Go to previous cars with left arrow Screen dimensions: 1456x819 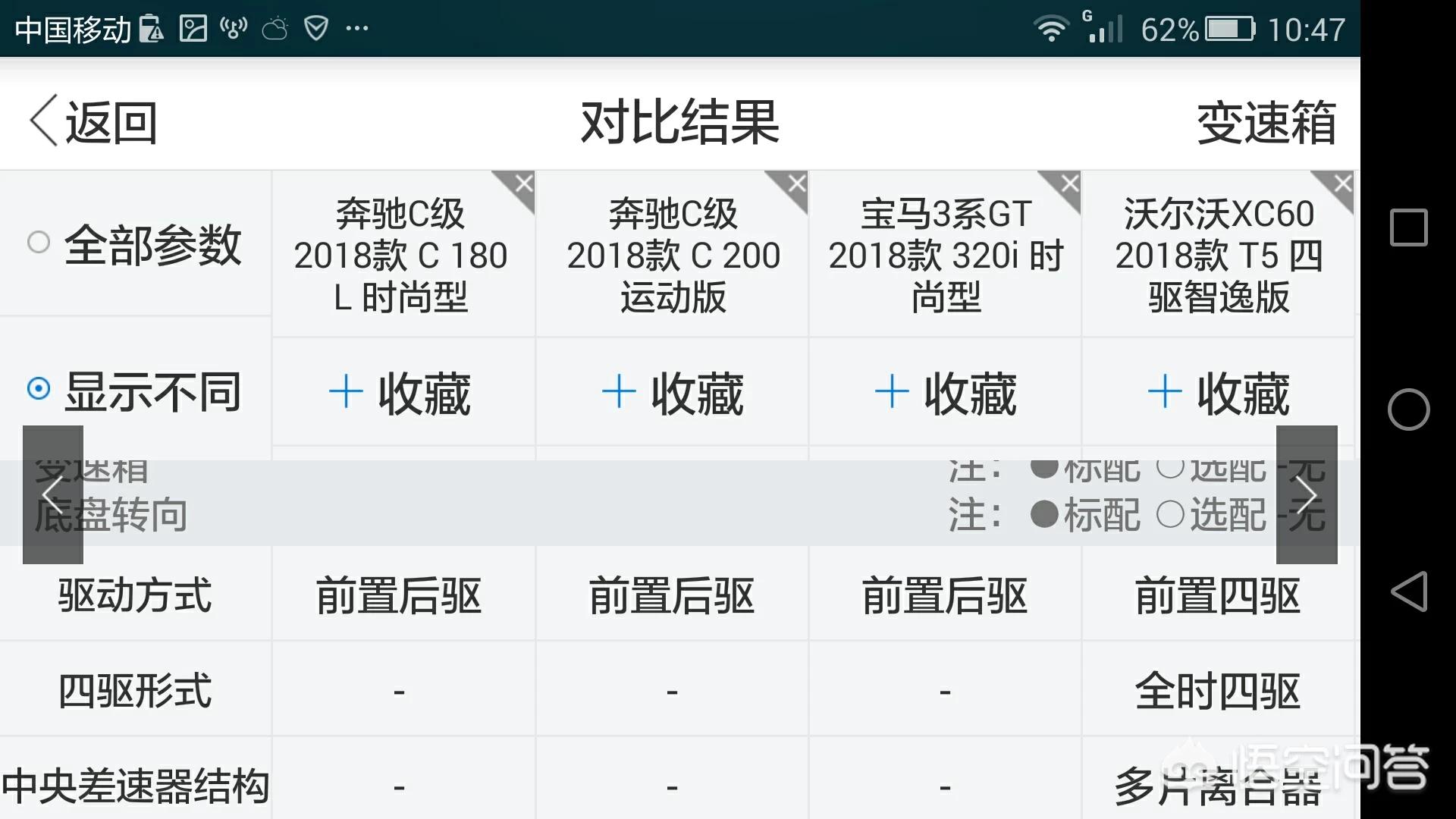(52, 494)
